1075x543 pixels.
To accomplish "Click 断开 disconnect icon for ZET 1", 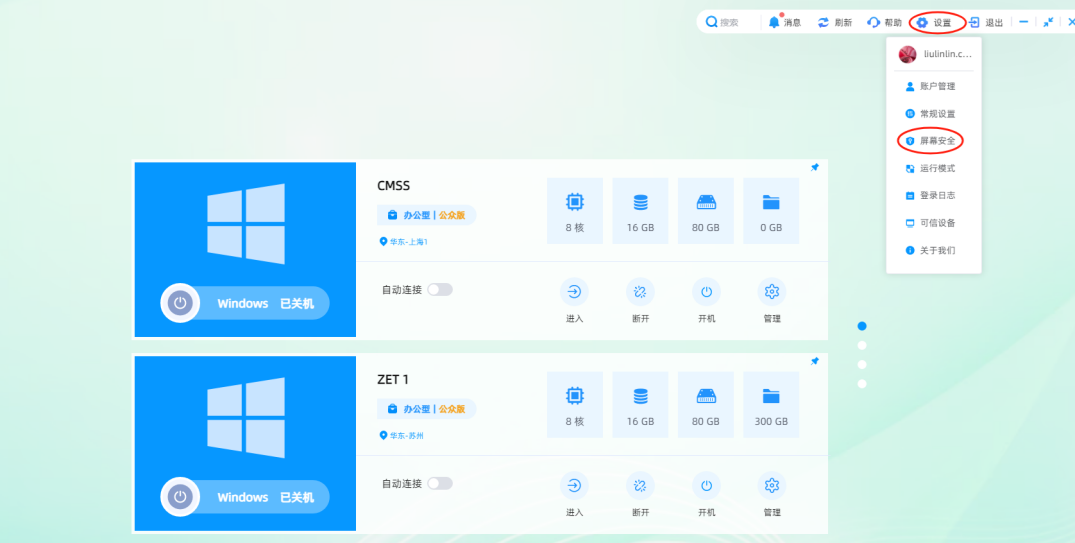I will point(640,485).
